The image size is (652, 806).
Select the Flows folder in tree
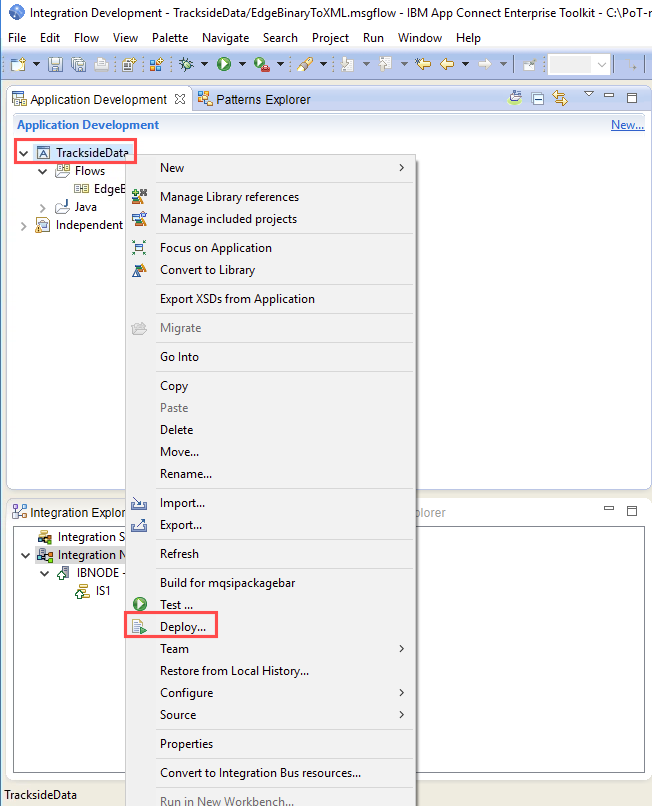tap(80, 171)
